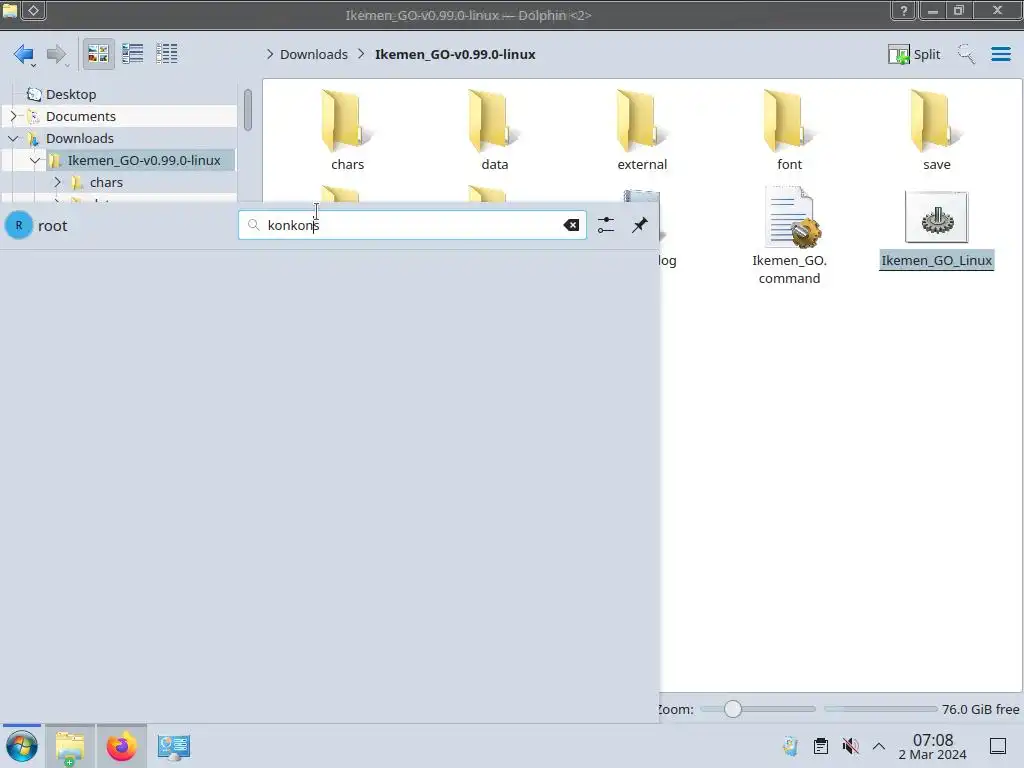1024x768 pixels.
Task: Open chevron between Downloads and Ikemen_GO breadcrumb
Action: pyautogui.click(x=361, y=54)
